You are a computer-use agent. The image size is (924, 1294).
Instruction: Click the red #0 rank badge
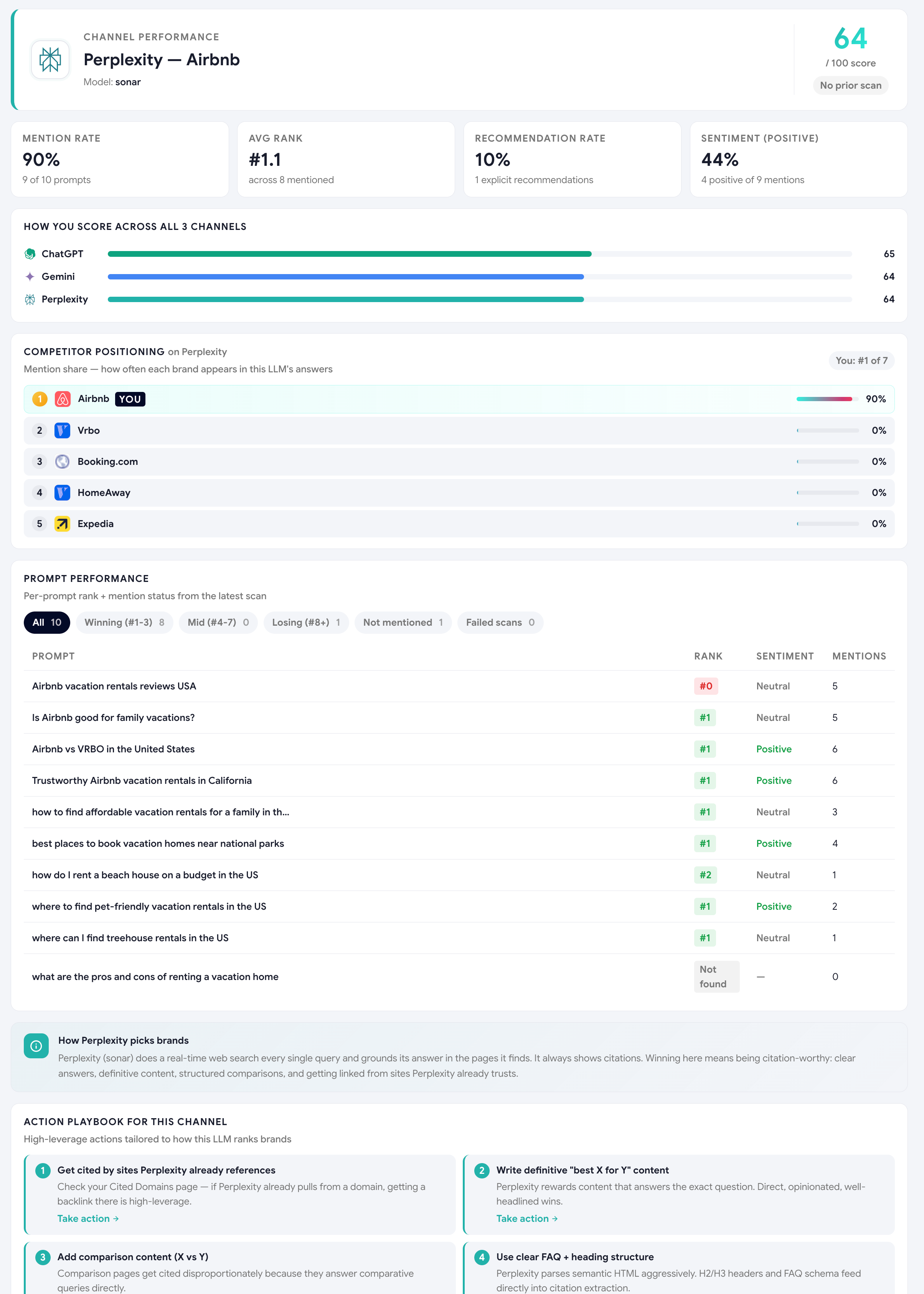tap(706, 686)
